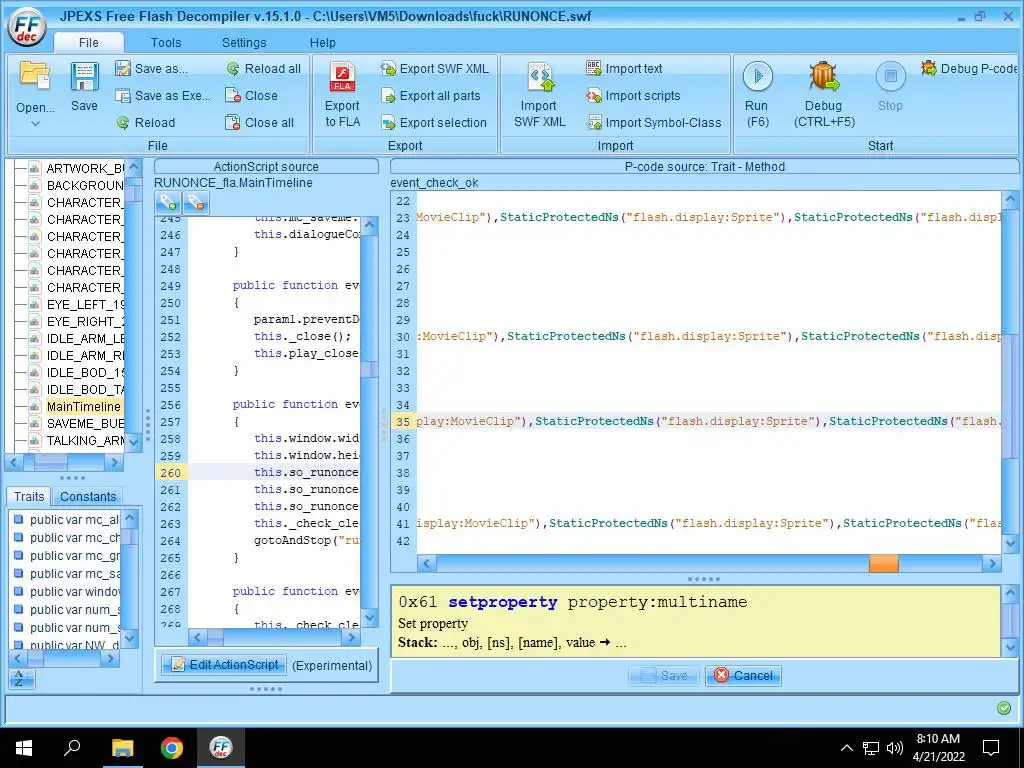The width and height of the screenshot is (1024, 768).
Task: Switch to the File ribbon tab
Action: pos(89,42)
